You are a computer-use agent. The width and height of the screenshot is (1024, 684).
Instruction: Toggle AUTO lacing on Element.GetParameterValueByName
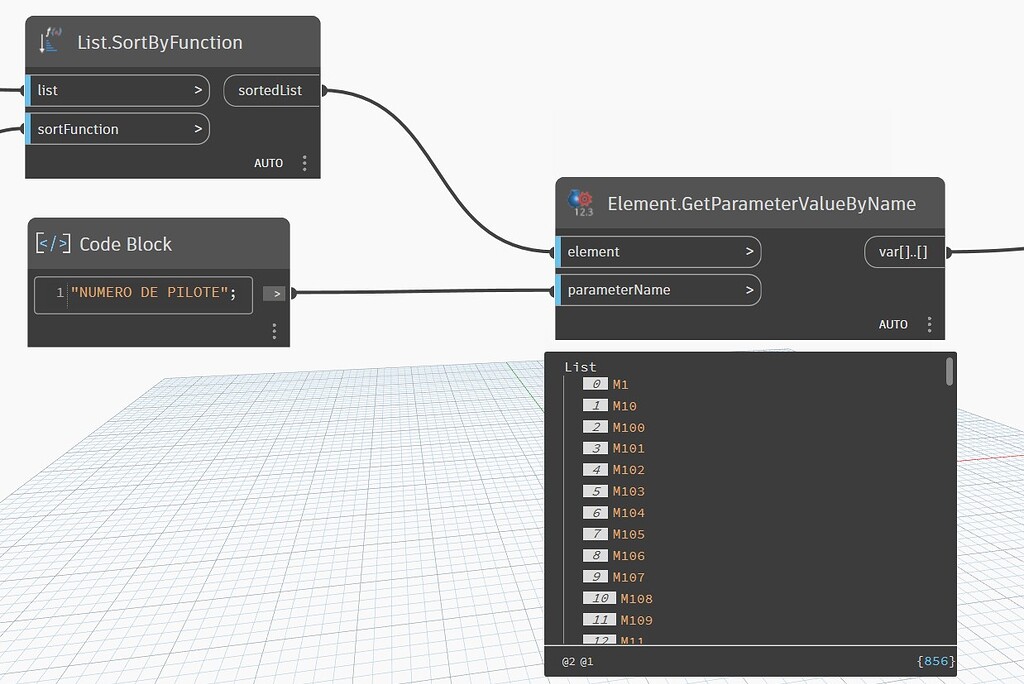click(x=893, y=324)
